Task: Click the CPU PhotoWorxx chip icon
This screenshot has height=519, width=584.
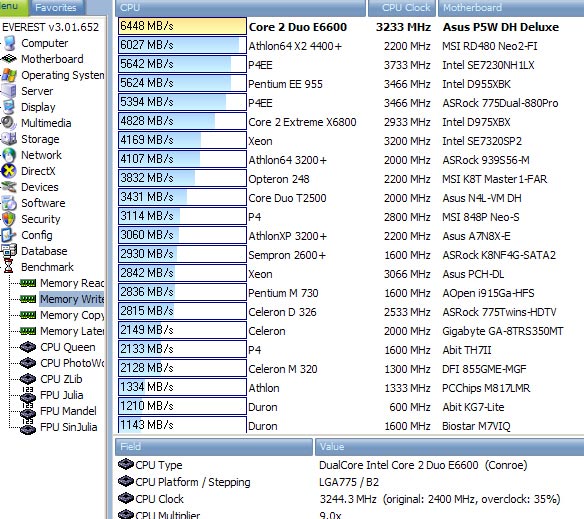Action: [x=28, y=363]
